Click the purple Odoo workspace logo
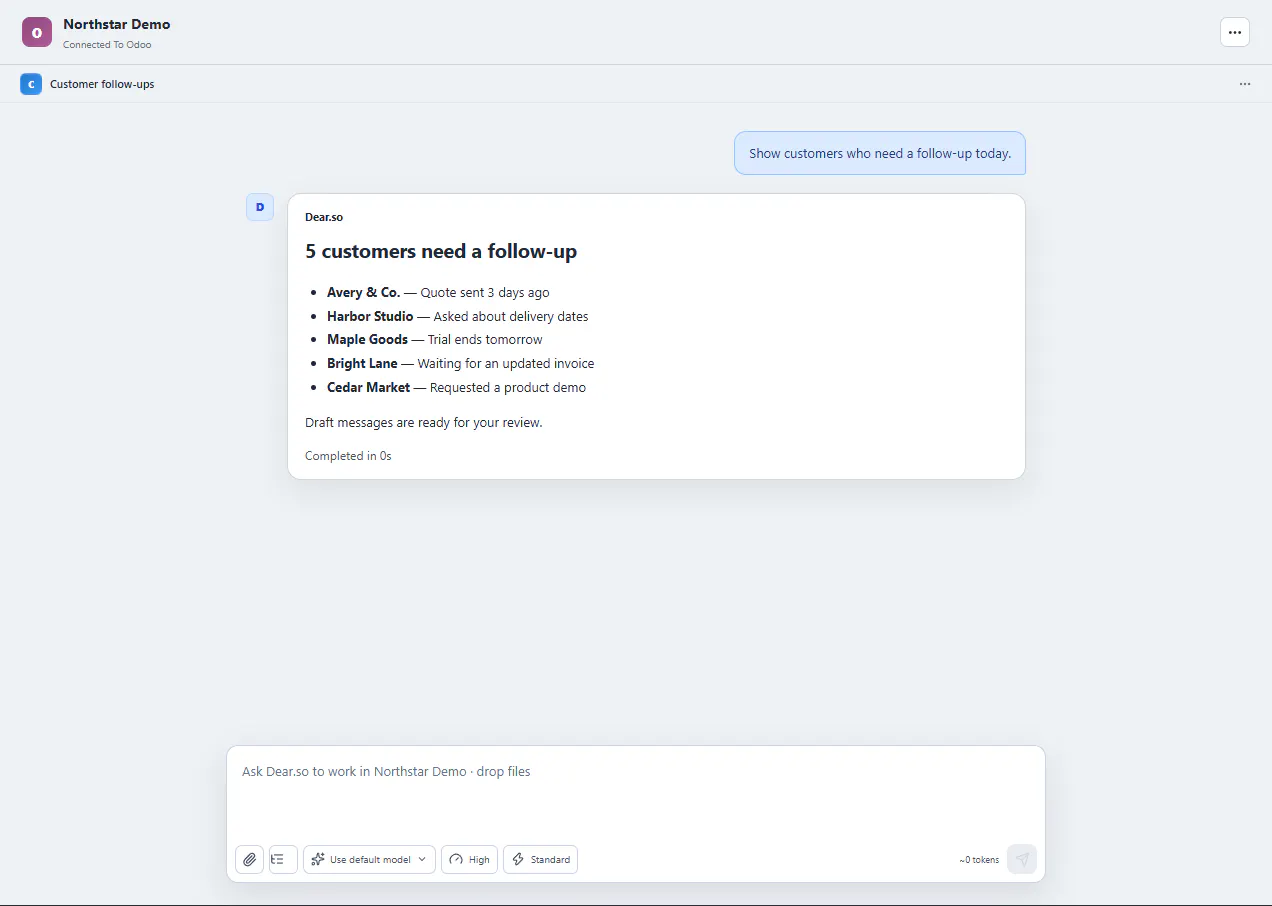Screen dimensions: 1272x906 click(36, 32)
